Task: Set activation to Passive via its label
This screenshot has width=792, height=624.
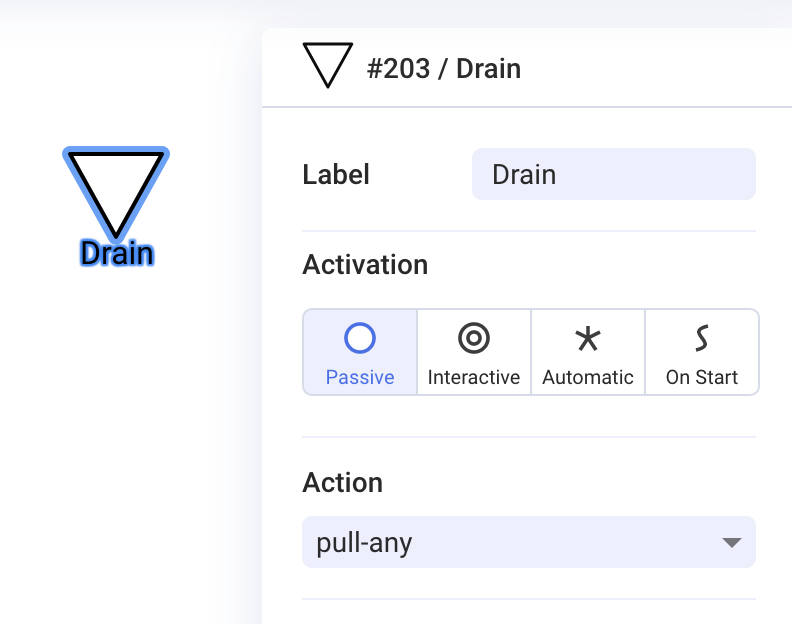Action: point(360,377)
